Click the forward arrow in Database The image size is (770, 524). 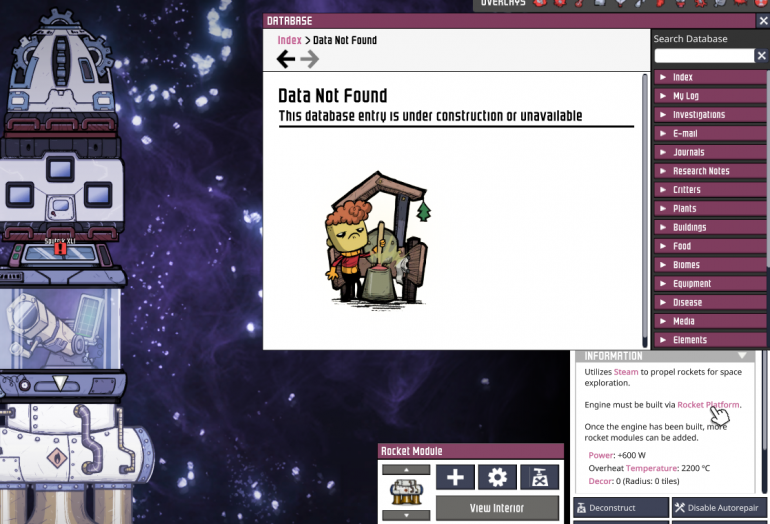[310, 59]
